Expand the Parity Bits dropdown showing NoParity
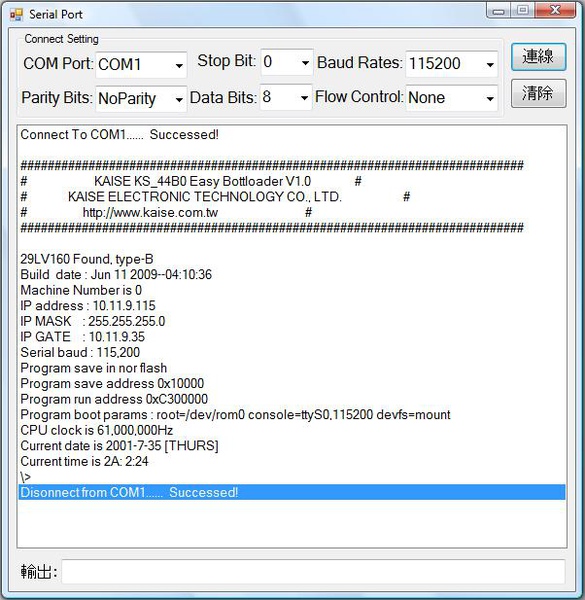585x600 pixels. (141, 99)
